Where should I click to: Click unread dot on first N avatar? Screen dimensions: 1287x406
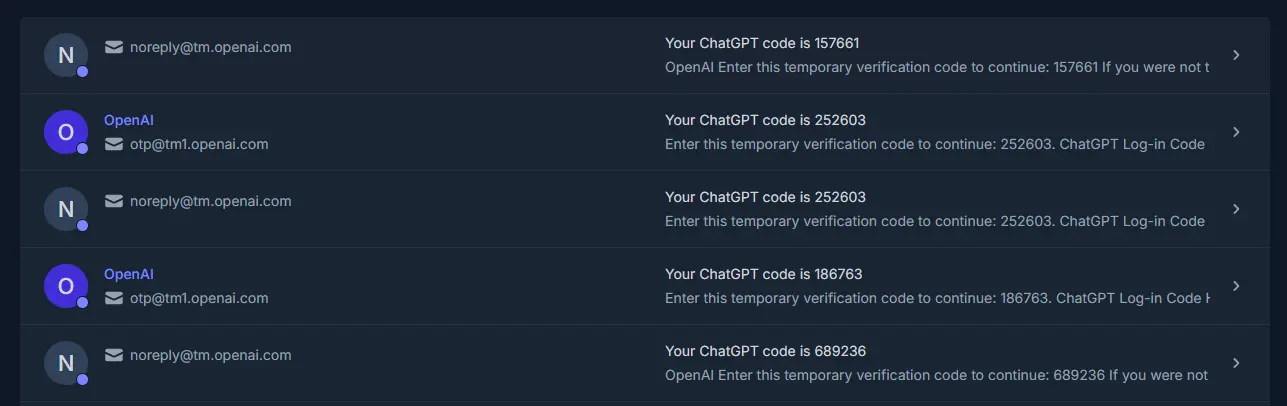pyautogui.click(x=82, y=72)
